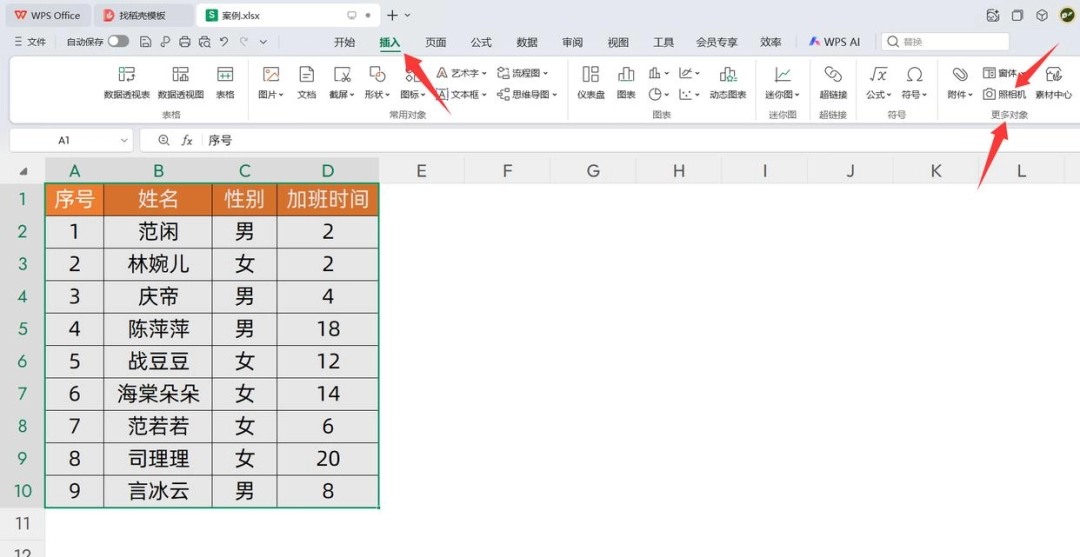The width and height of the screenshot is (1080, 557).
Task: Click the user avatar in title bar
Action: (1066, 15)
